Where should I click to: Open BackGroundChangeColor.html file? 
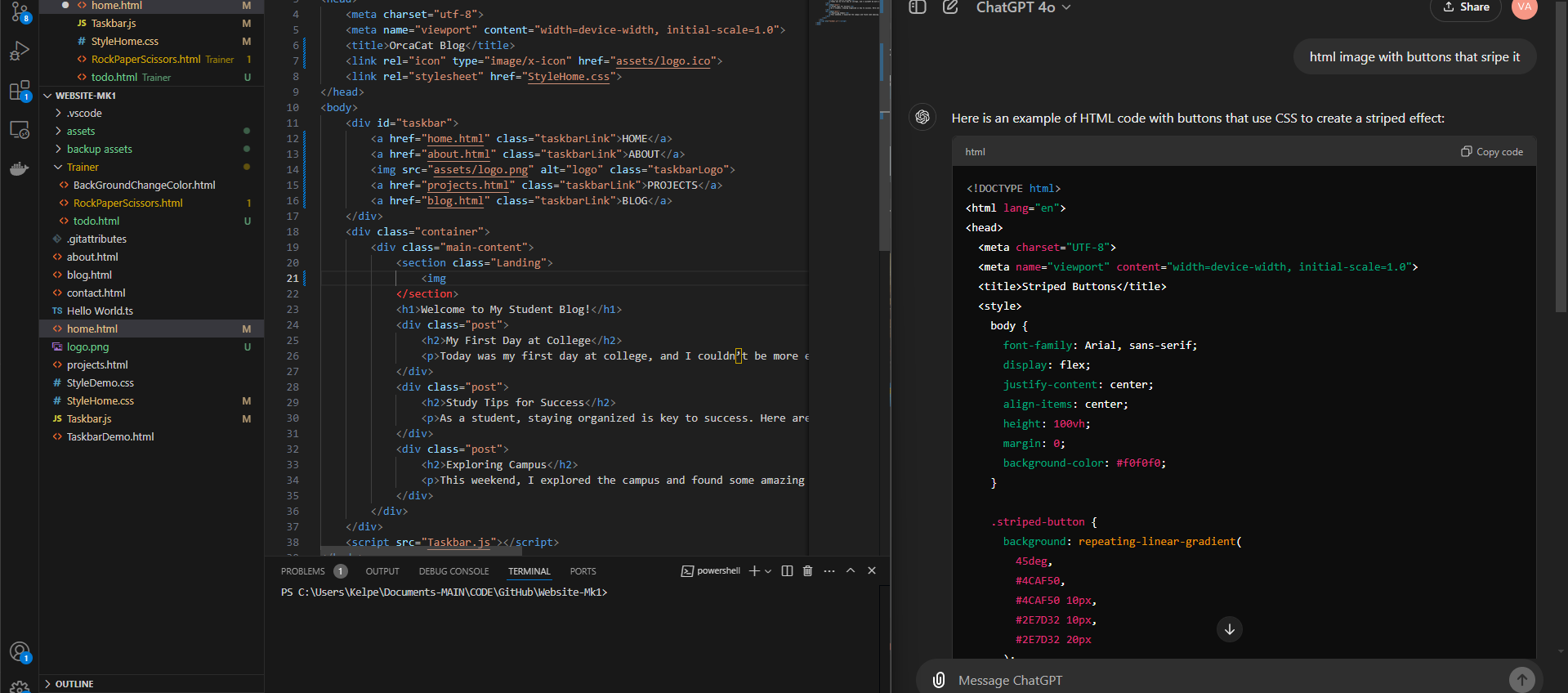point(152,186)
